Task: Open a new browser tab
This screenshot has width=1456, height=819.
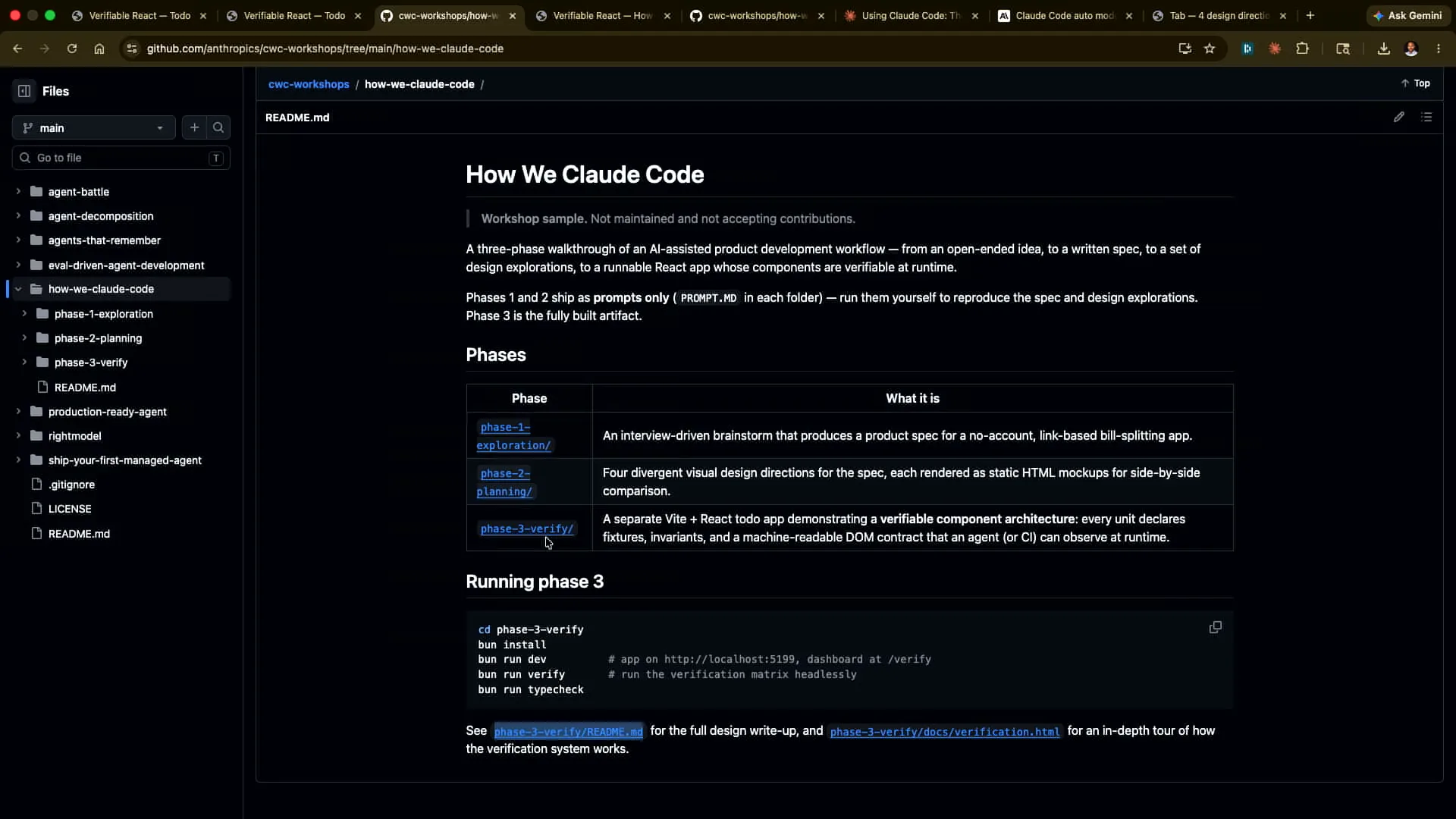Action: pyautogui.click(x=1310, y=15)
